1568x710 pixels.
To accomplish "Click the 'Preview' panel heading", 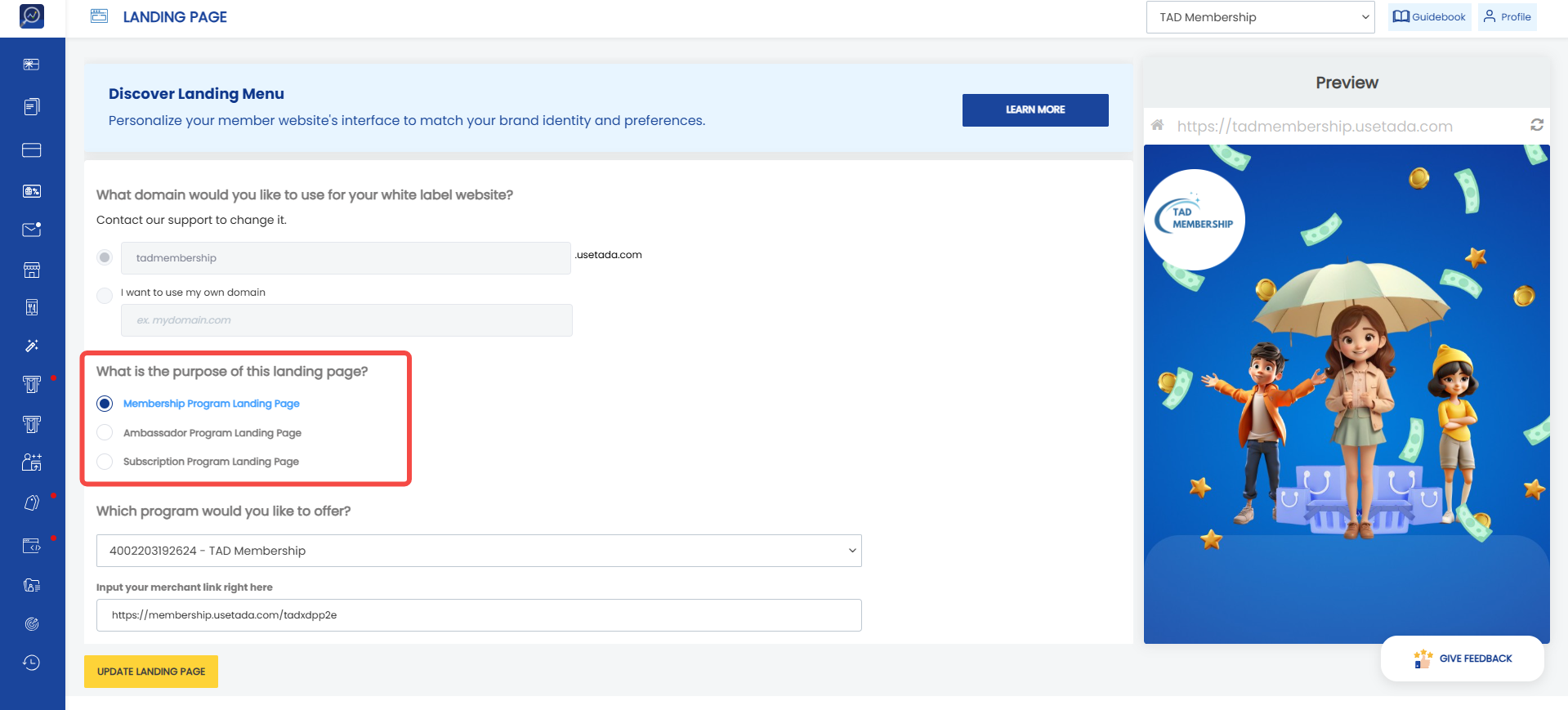I will tap(1347, 83).
